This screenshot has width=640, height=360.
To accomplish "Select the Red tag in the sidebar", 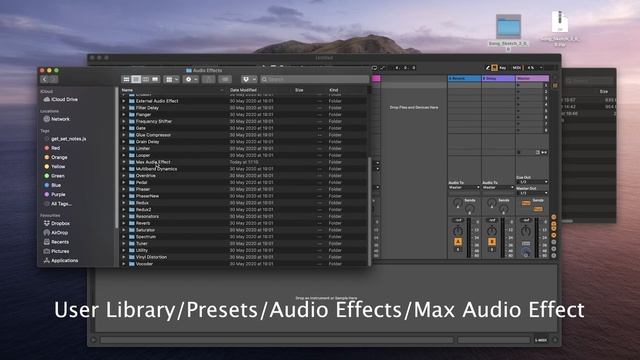I will tap(52, 148).
